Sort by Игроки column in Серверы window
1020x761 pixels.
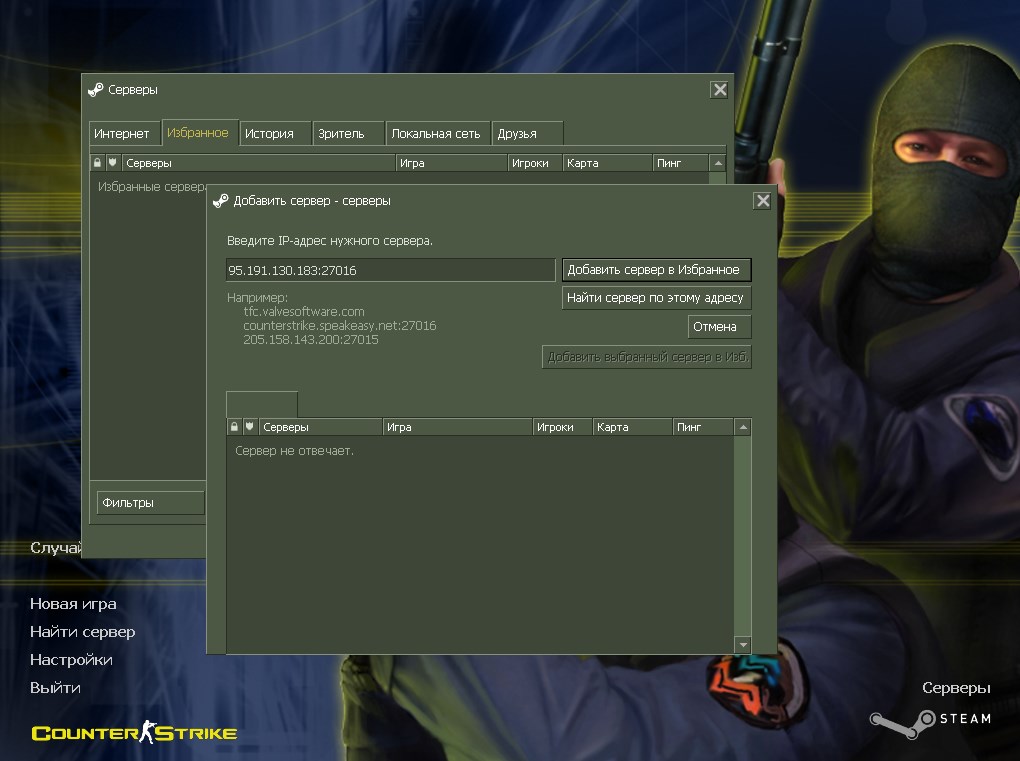click(x=534, y=163)
